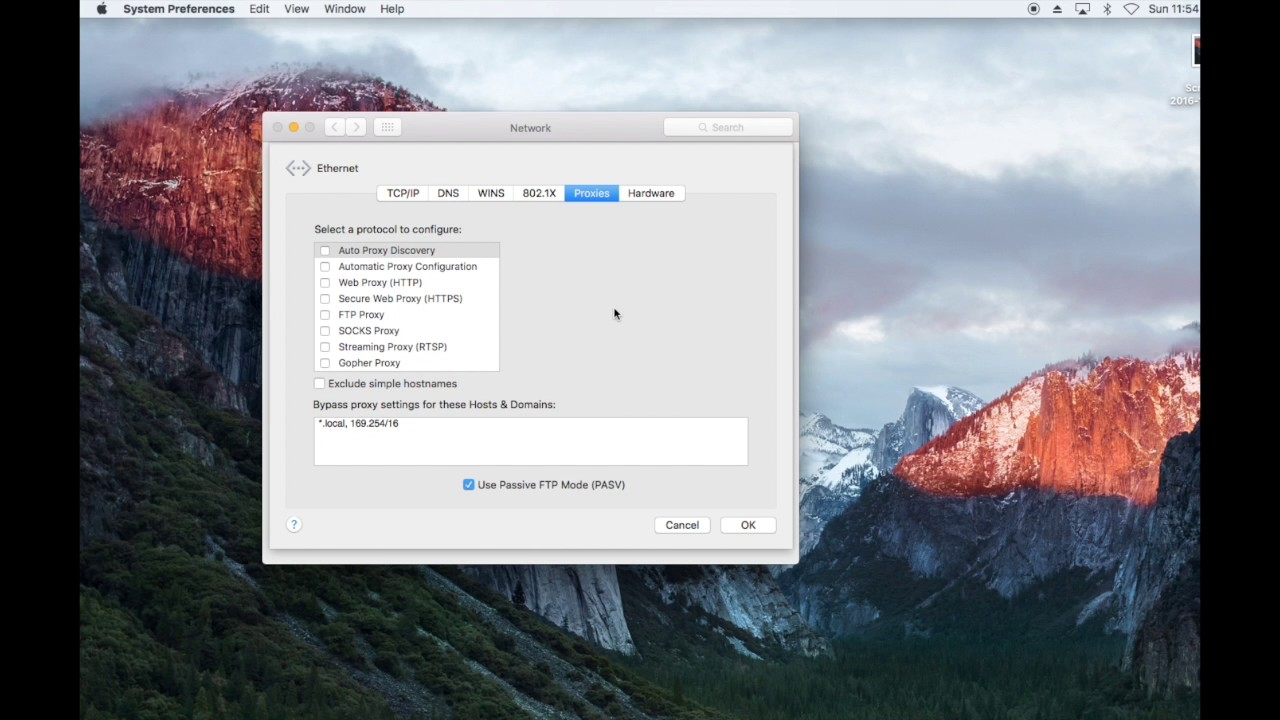This screenshot has width=1280, height=720.
Task: Tick the Web Proxy (HTTP) checkbox
Action: click(325, 283)
